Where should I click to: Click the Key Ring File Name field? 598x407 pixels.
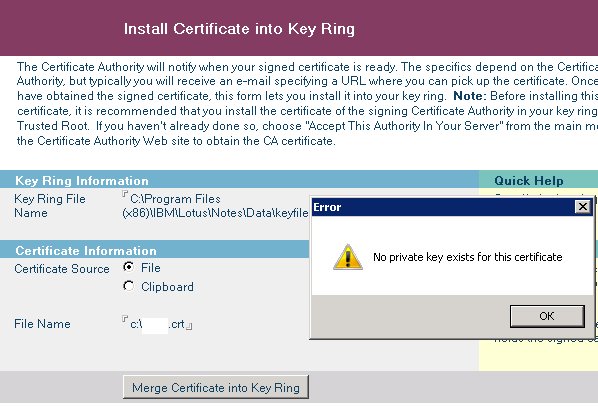(x=215, y=206)
